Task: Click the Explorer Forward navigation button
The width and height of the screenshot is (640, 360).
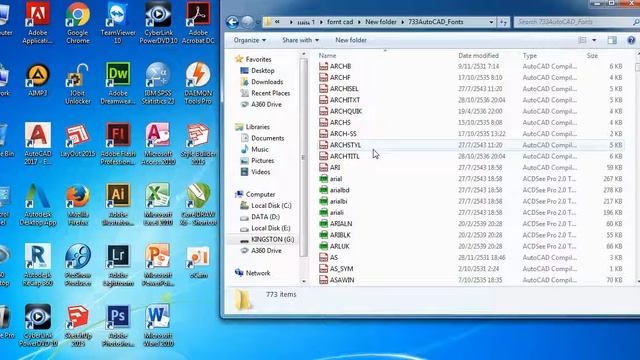Action: point(247,22)
